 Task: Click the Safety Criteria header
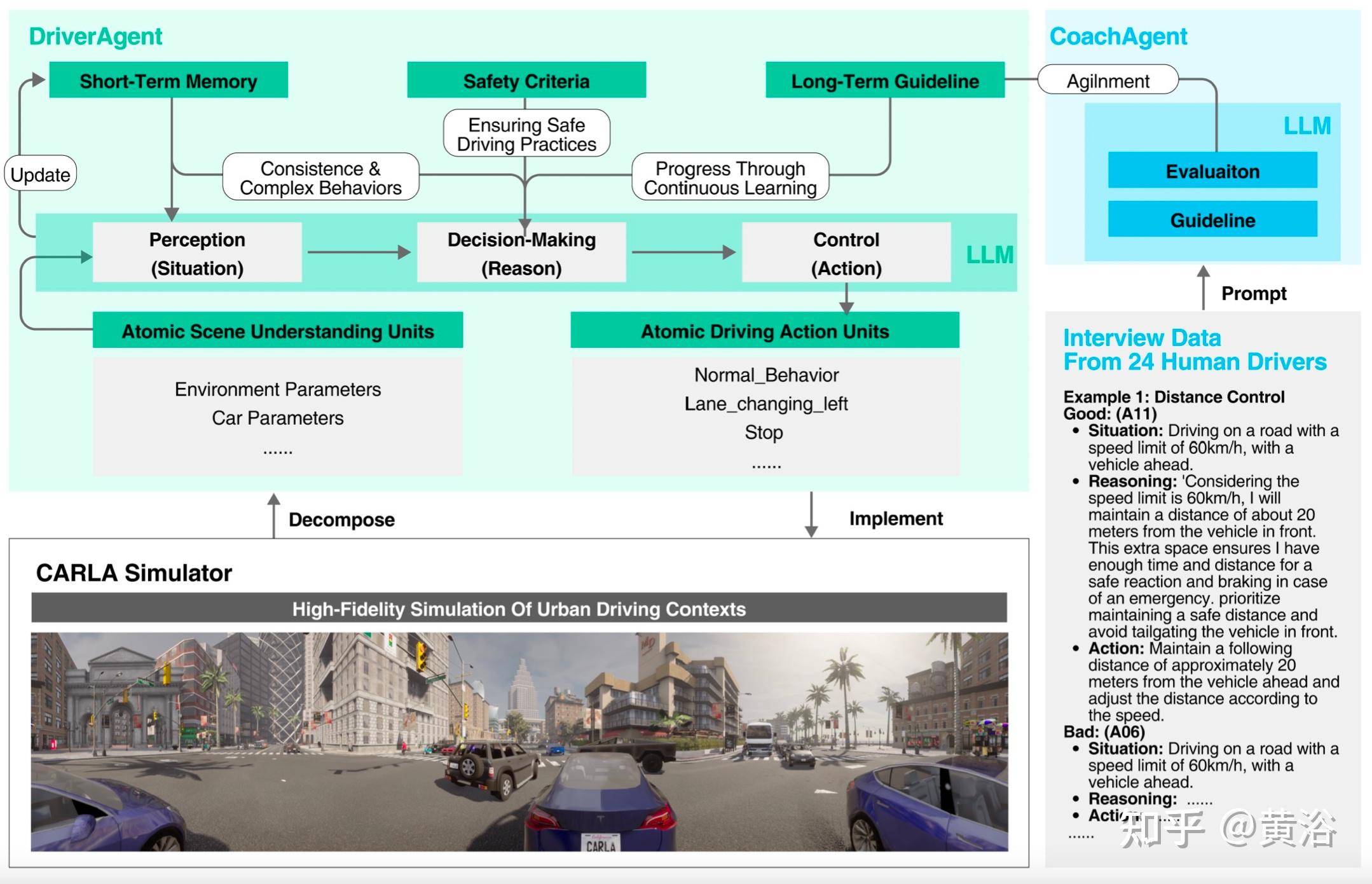coord(526,80)
